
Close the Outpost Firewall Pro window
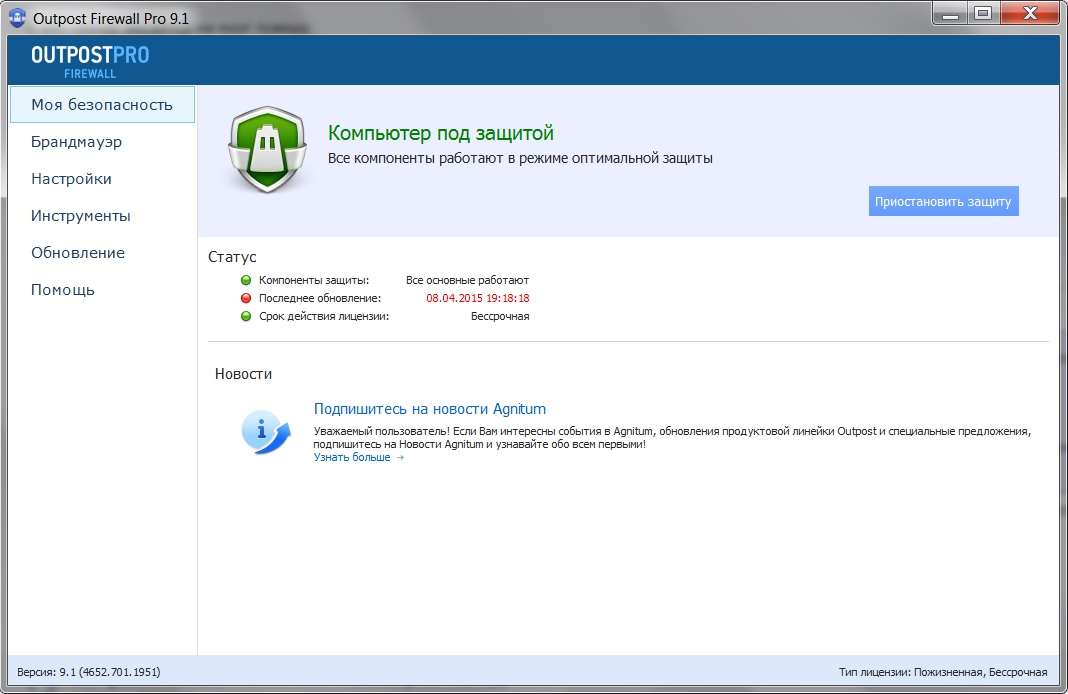click(1031, 14)
